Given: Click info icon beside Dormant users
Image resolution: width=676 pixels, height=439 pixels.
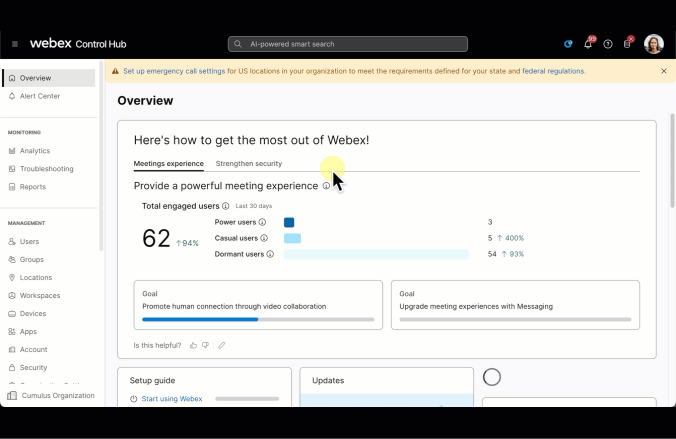Looking at the screenshot, I should (x=271, y=254).
